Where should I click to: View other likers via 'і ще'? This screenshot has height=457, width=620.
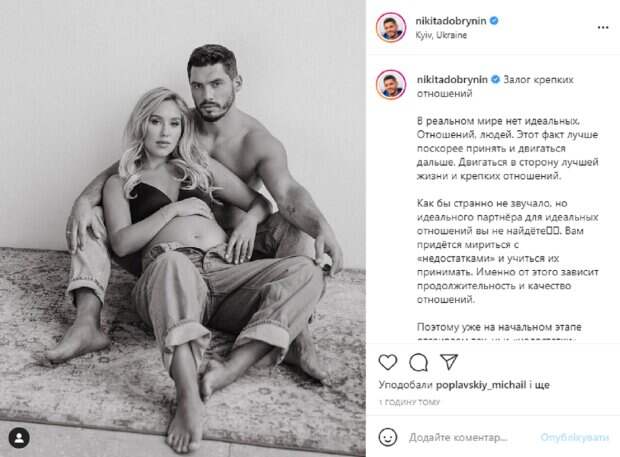(x=539, y=385)
